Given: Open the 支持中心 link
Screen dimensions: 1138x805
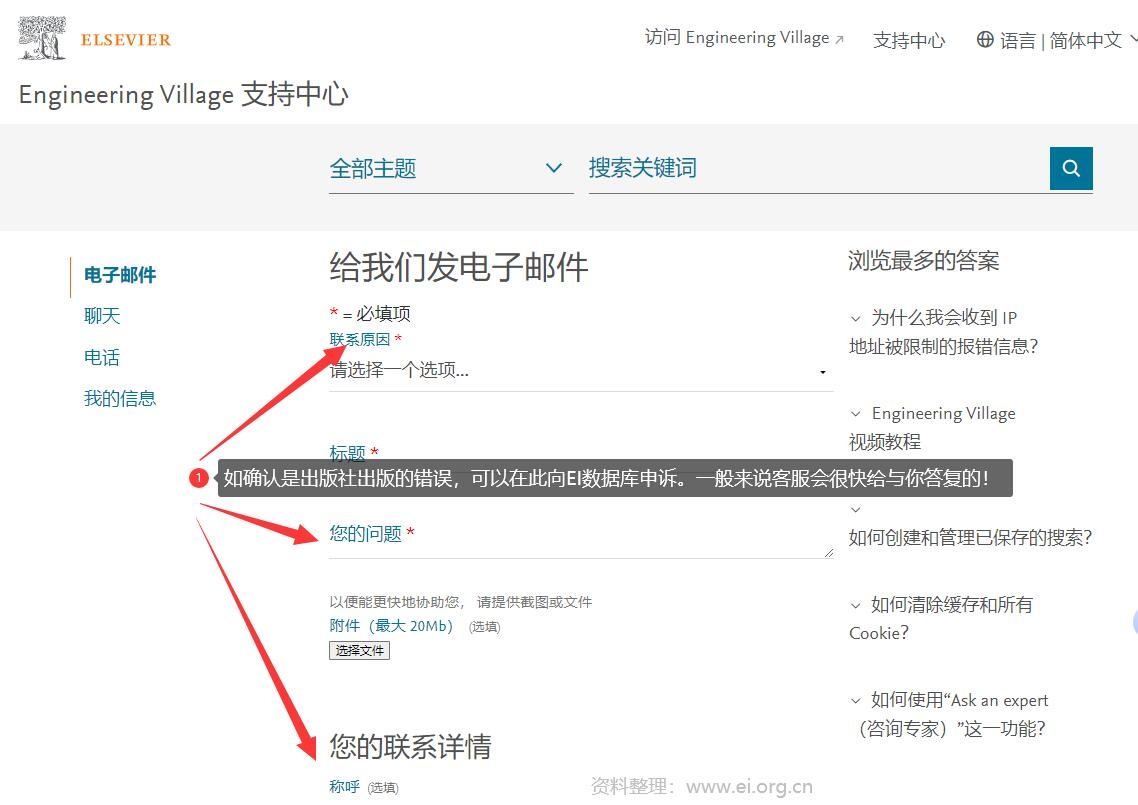Looking at the screenshot, I should point(908,41).
